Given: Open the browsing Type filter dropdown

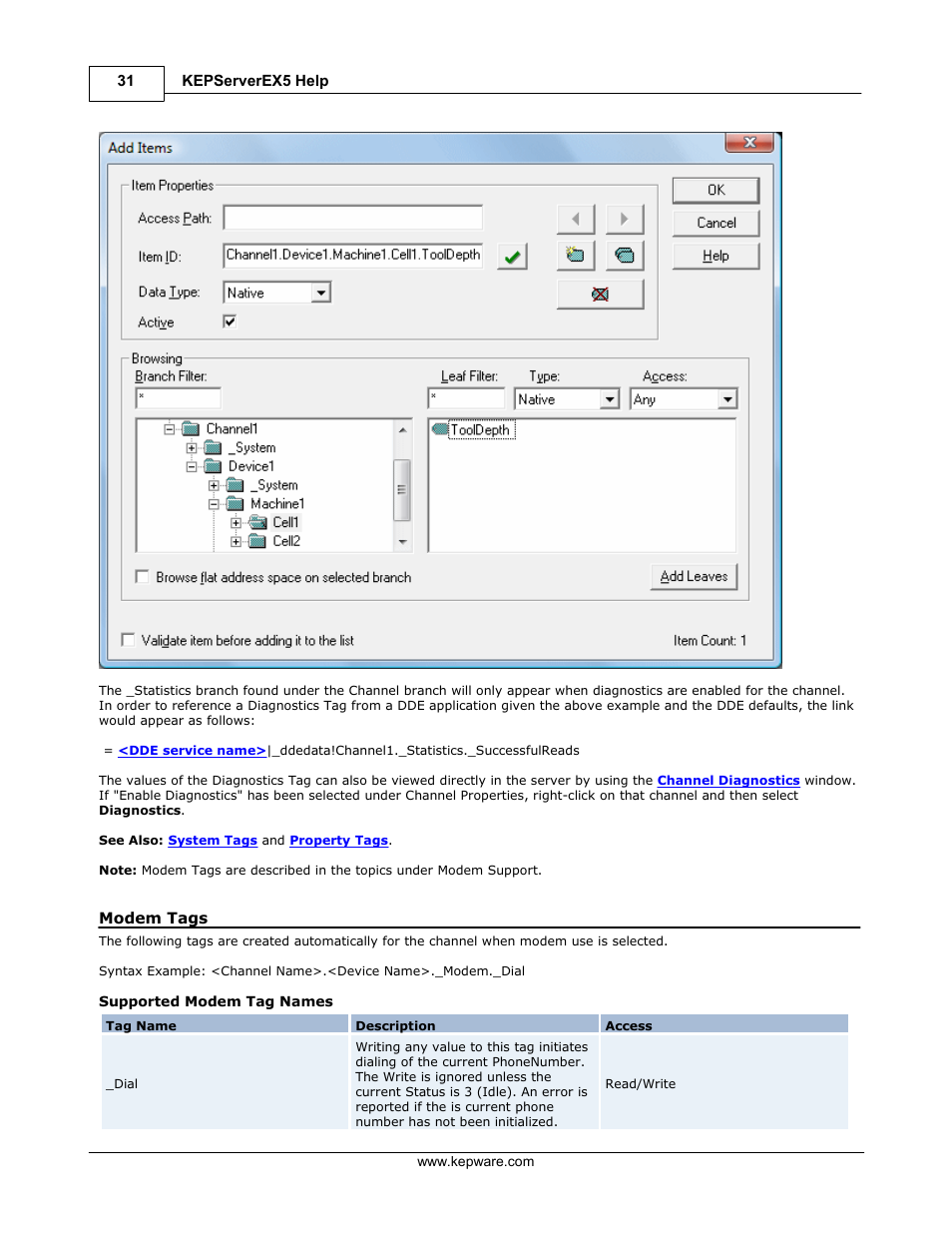Looking at the screenshot, I should [x=610, y=399].
